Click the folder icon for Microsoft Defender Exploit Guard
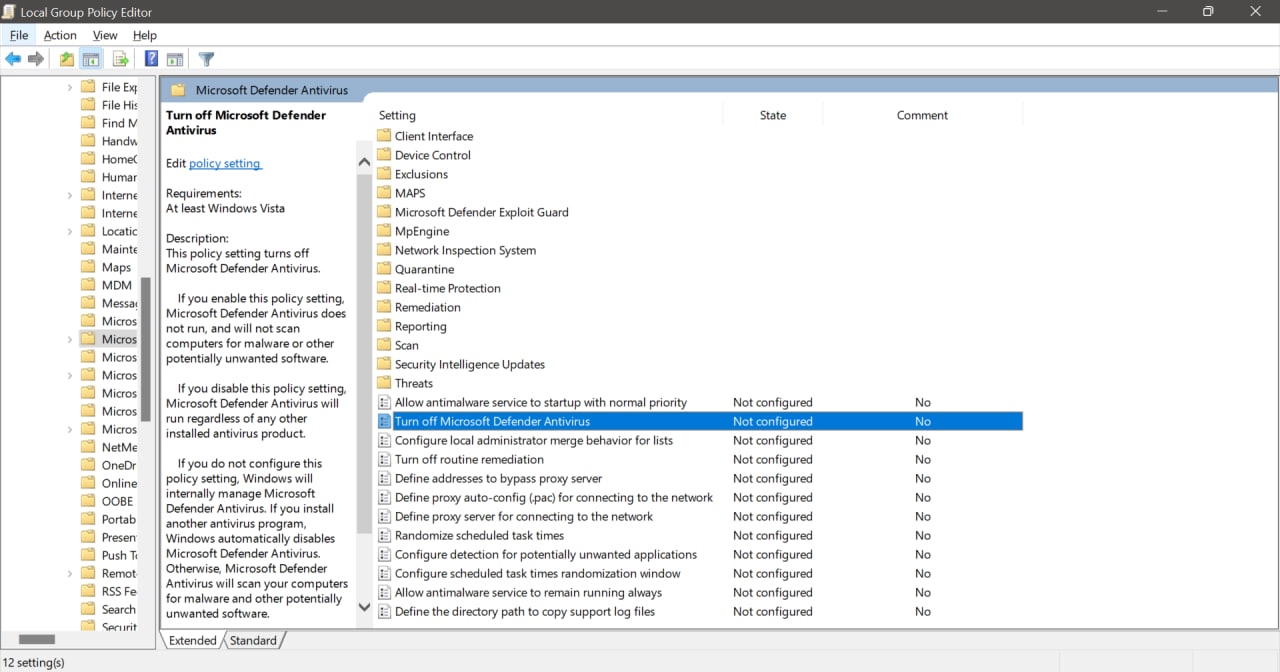This screenshot has height=672, width=1280. coord(384,212)
